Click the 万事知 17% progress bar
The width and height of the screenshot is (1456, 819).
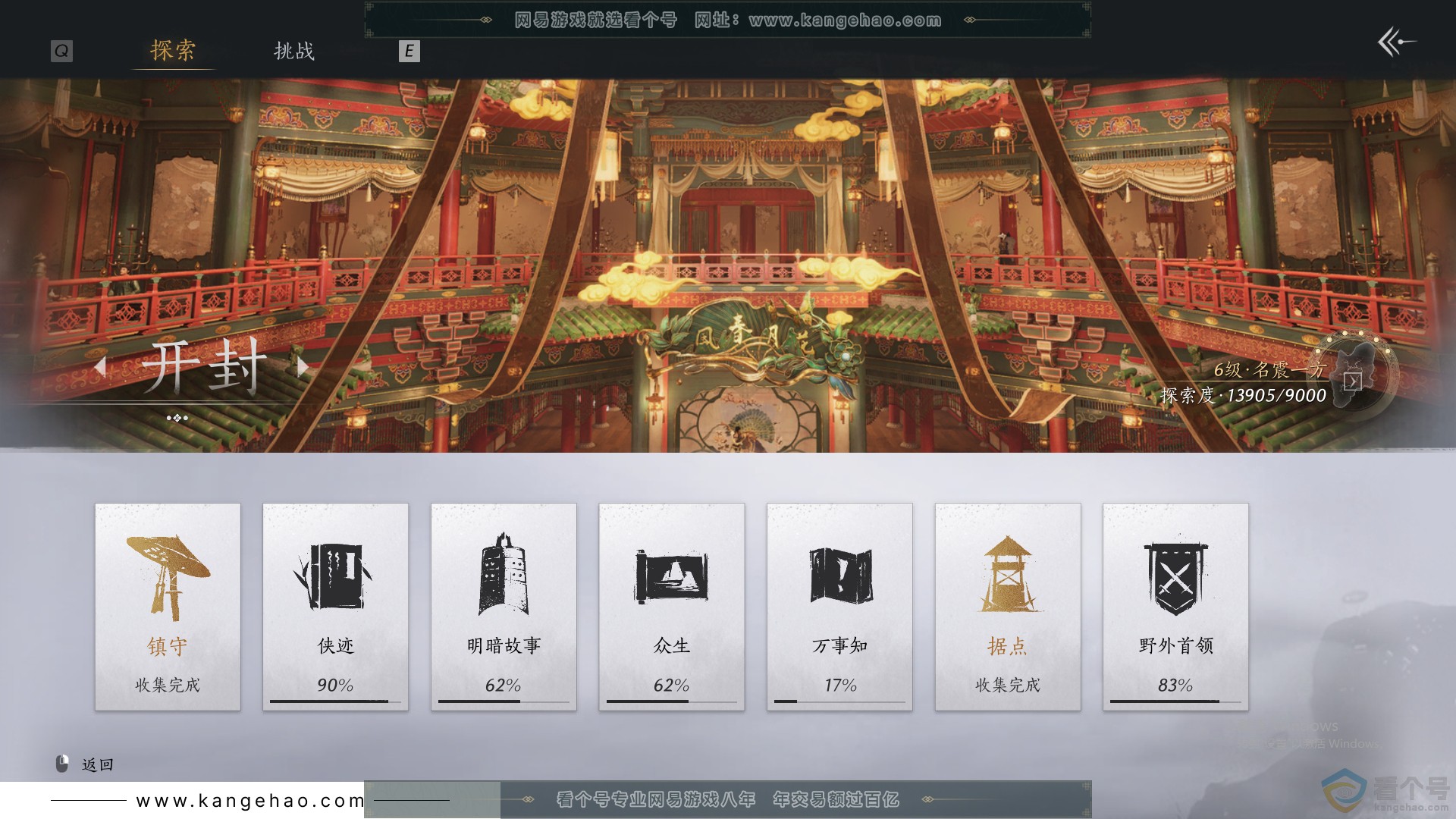pyautogui.click(x=839, y=701)
